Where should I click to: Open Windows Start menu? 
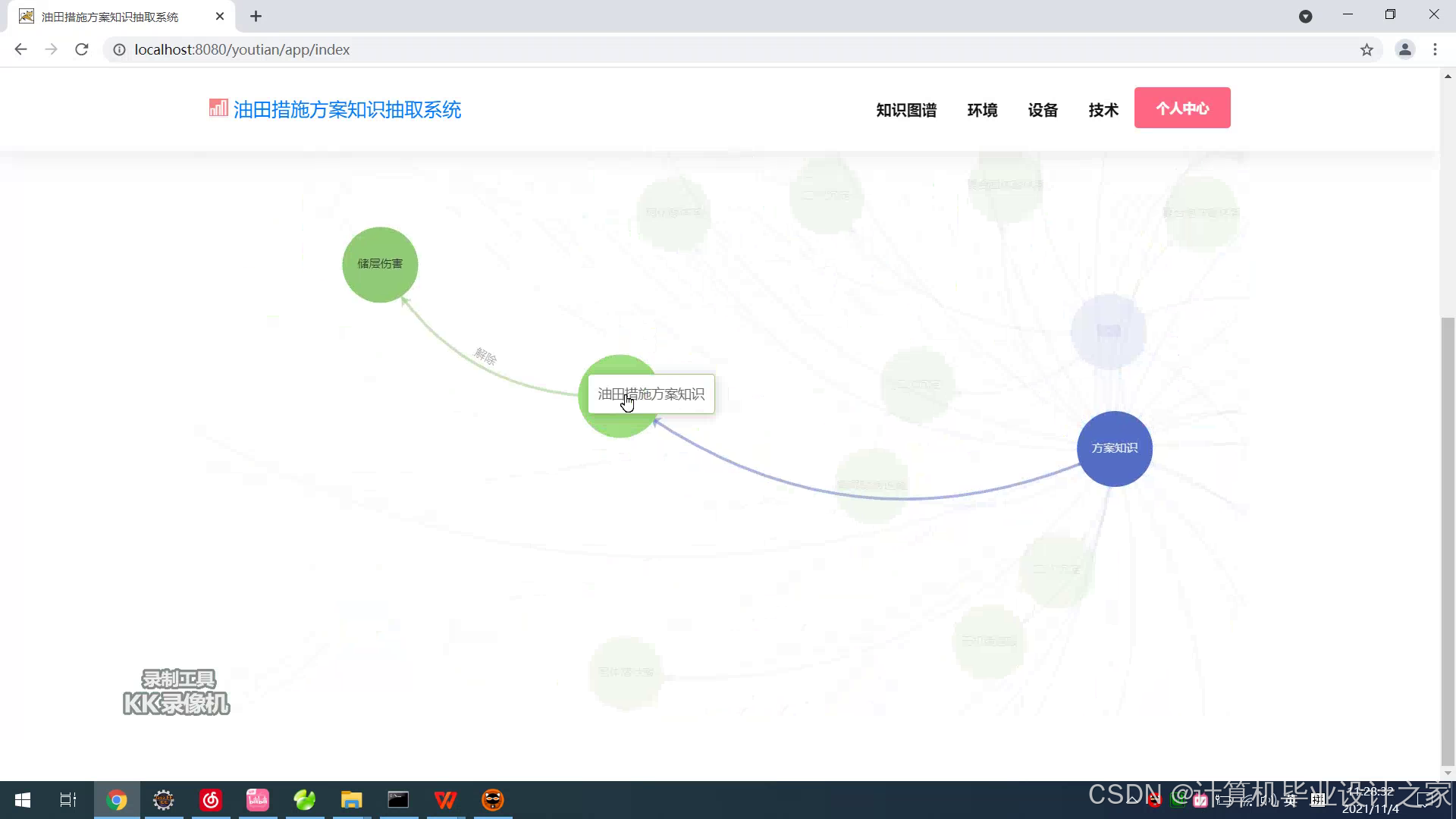pyautogui.click(x=23, y=800)
